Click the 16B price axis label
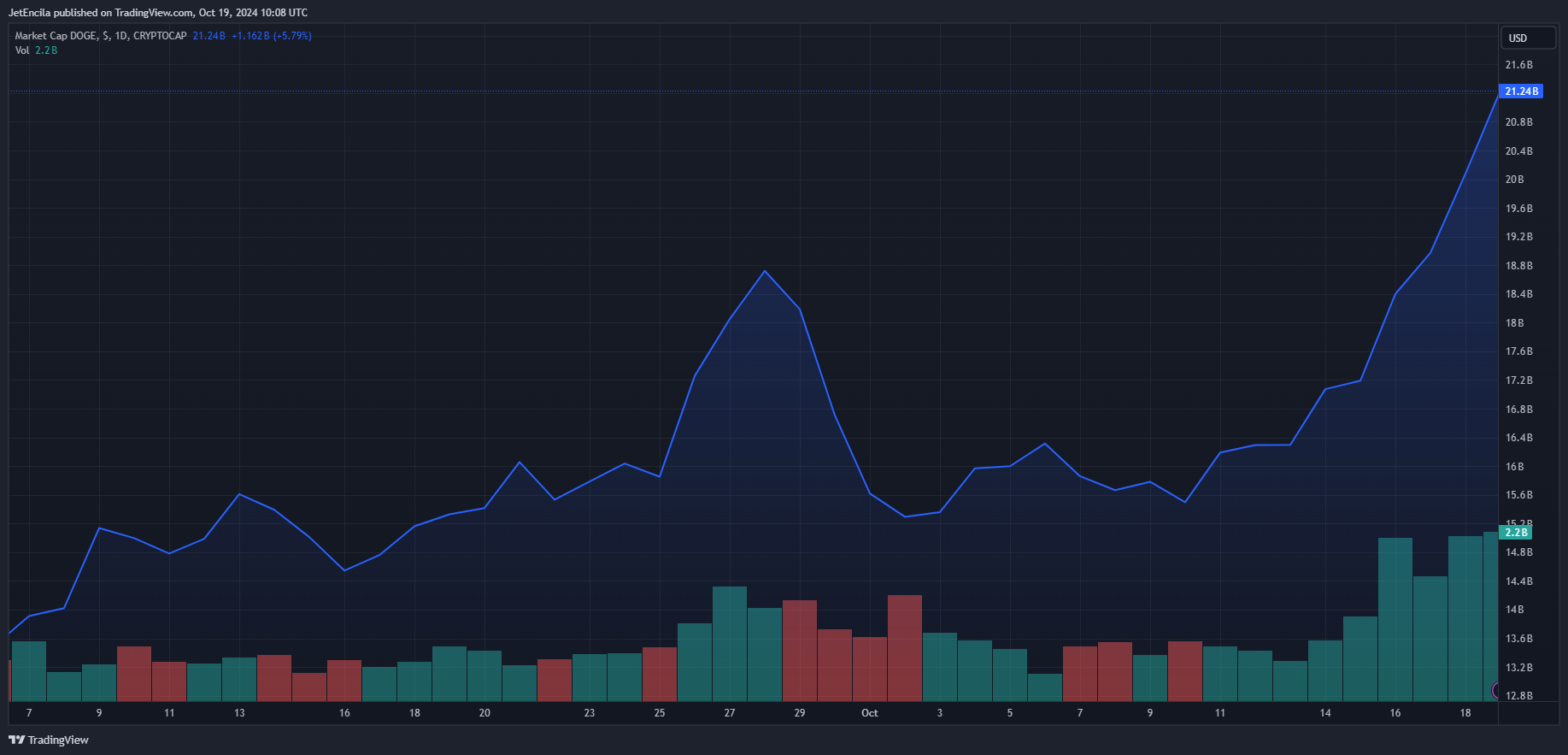Viewport: 1568px width, 755px height. [1515, 467]
